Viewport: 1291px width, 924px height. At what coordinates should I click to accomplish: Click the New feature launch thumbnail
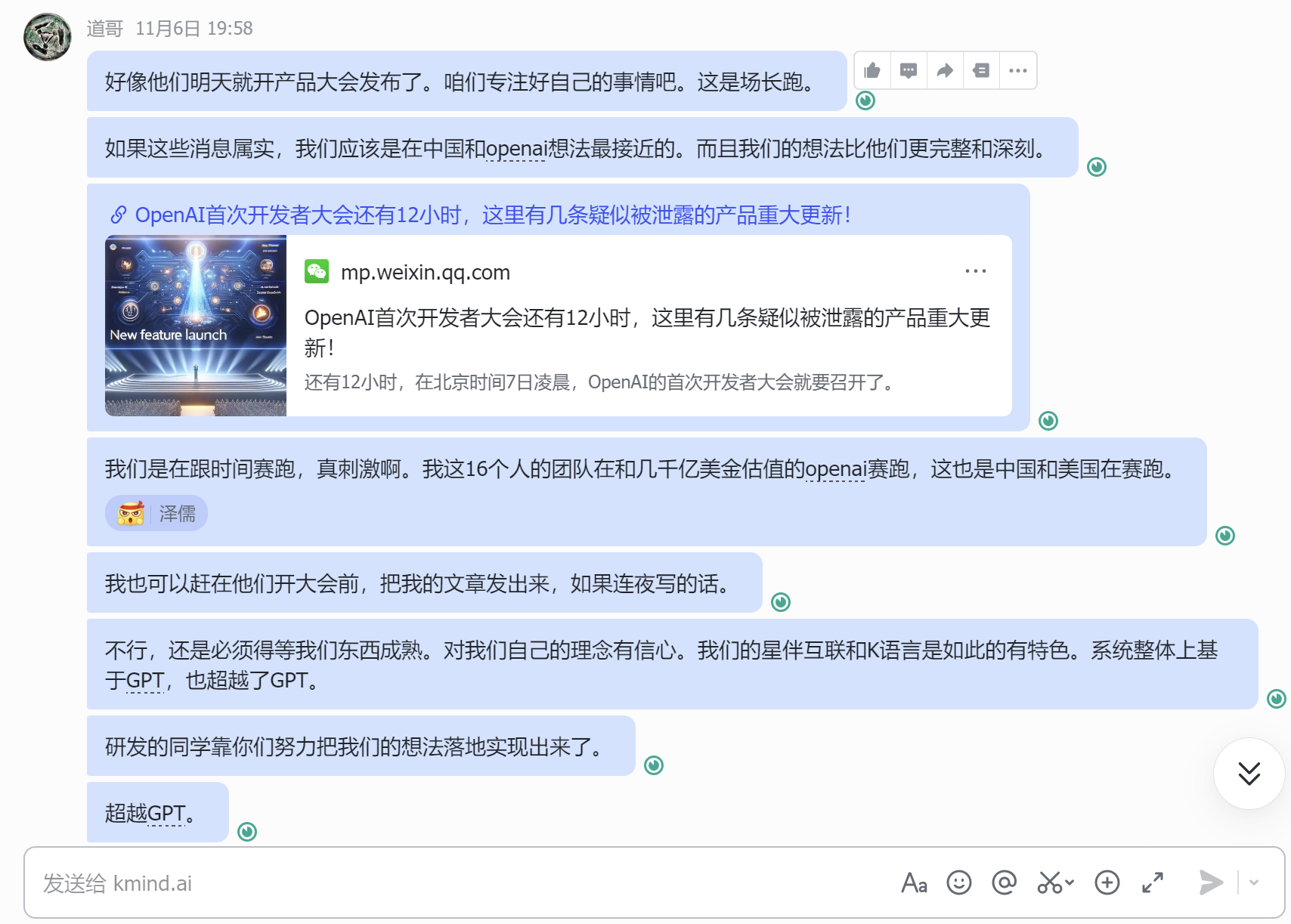click(196, 326)
